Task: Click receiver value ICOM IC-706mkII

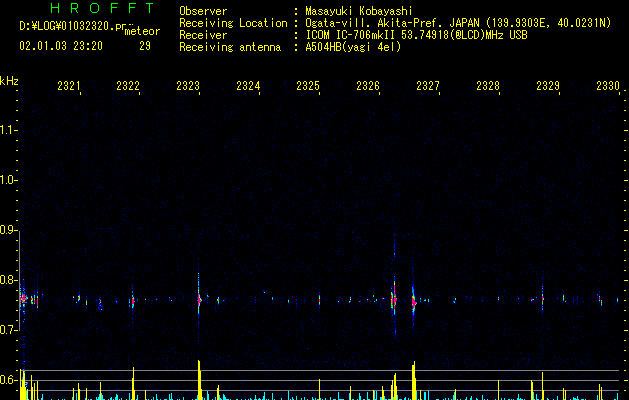Action: (351, 35)
